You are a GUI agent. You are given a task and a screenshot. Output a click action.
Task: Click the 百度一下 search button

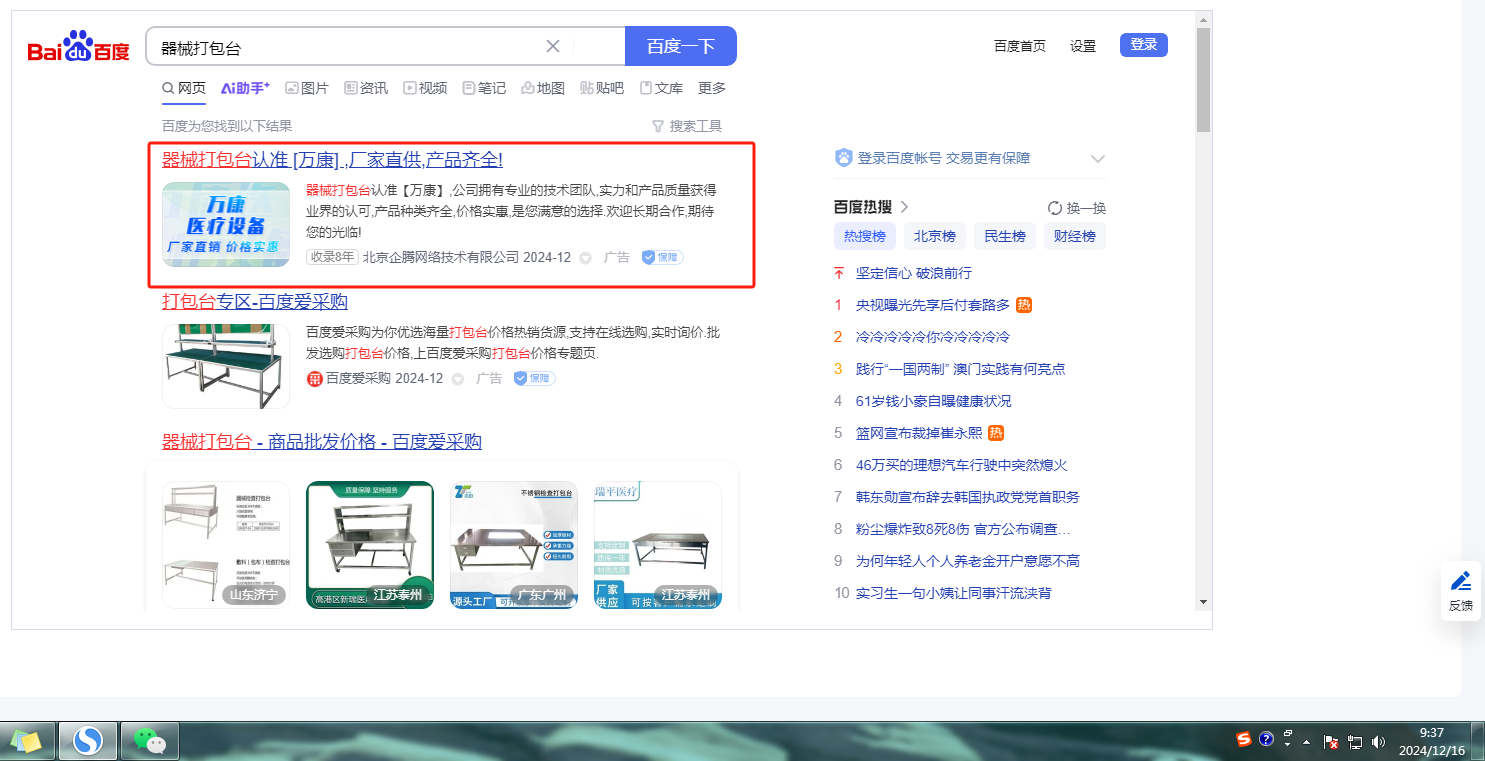coord(681,46)
